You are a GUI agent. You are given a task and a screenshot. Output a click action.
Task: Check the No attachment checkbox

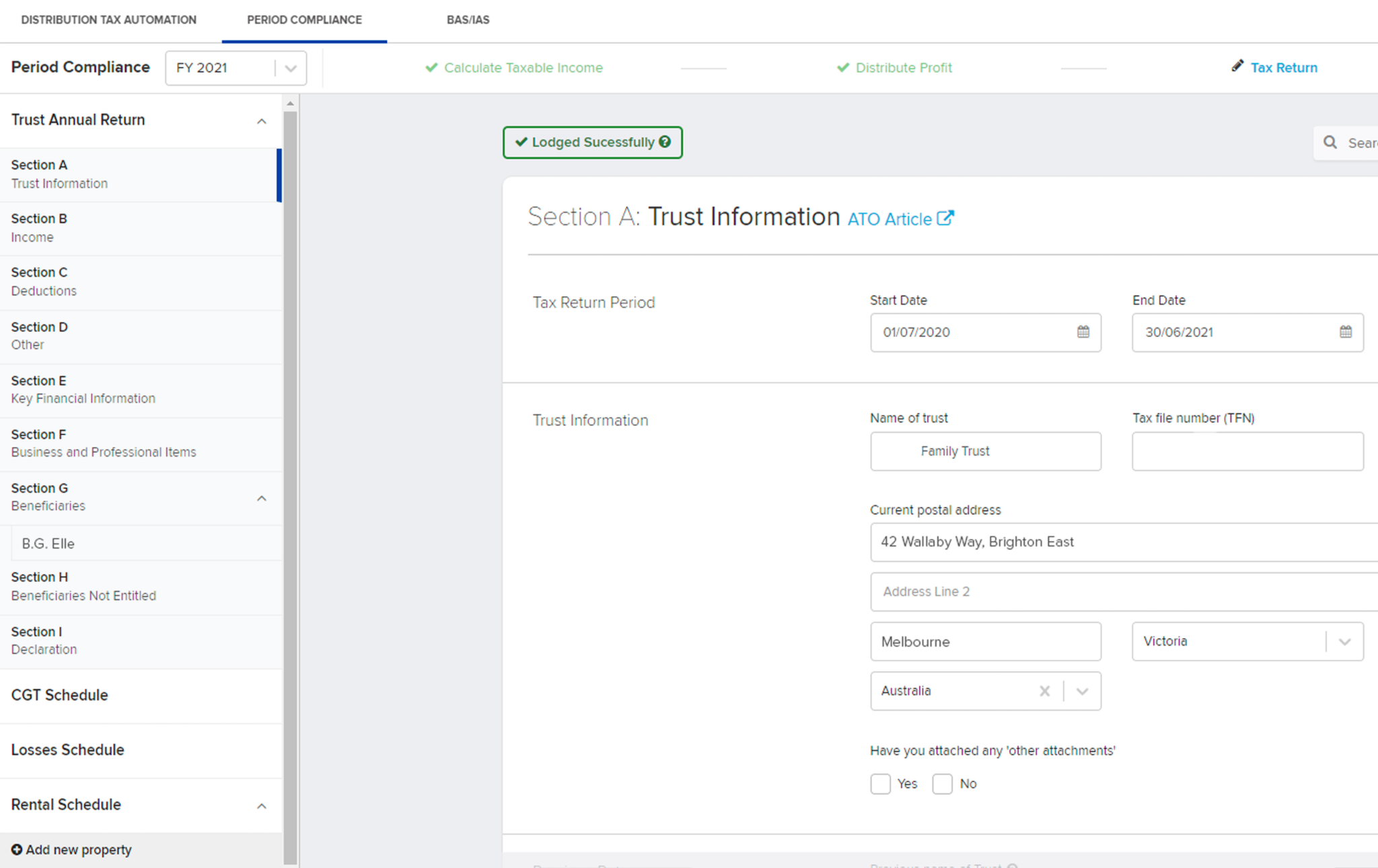point(943,783)
